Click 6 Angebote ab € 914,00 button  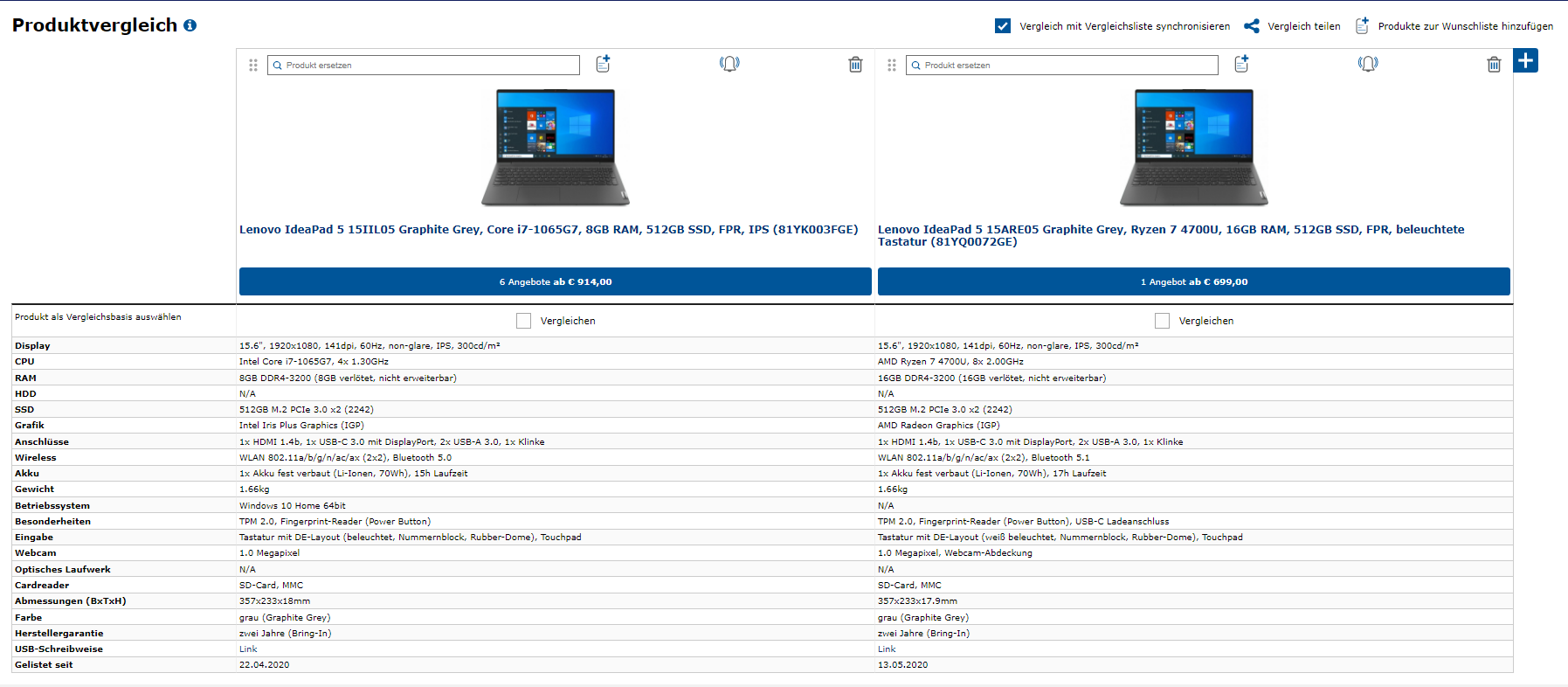tap(556, 281)
